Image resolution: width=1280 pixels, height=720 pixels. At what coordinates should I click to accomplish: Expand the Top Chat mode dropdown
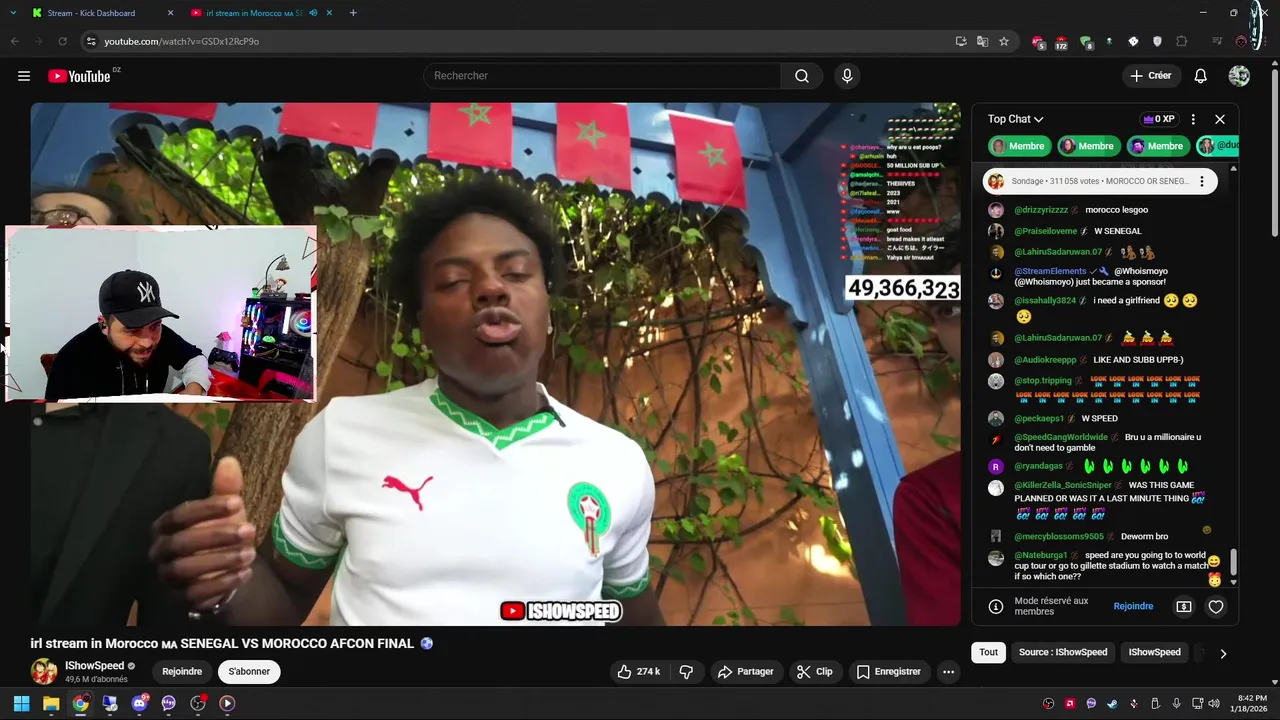[x=1015, y=119]
